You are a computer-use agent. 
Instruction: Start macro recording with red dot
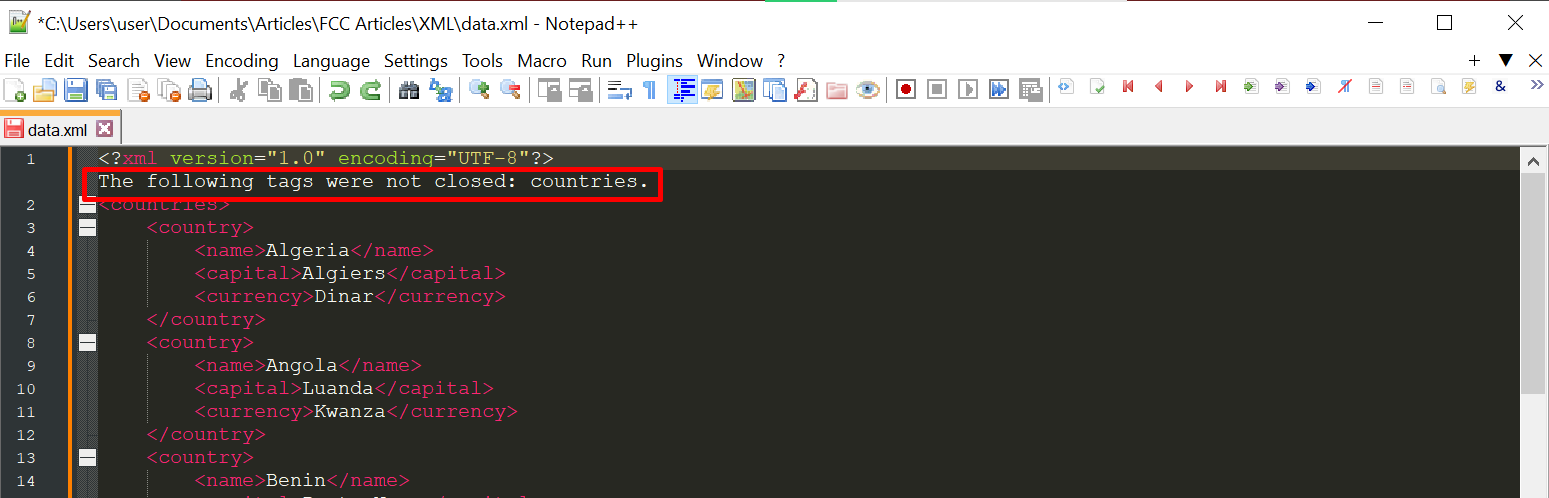(906, 90)
